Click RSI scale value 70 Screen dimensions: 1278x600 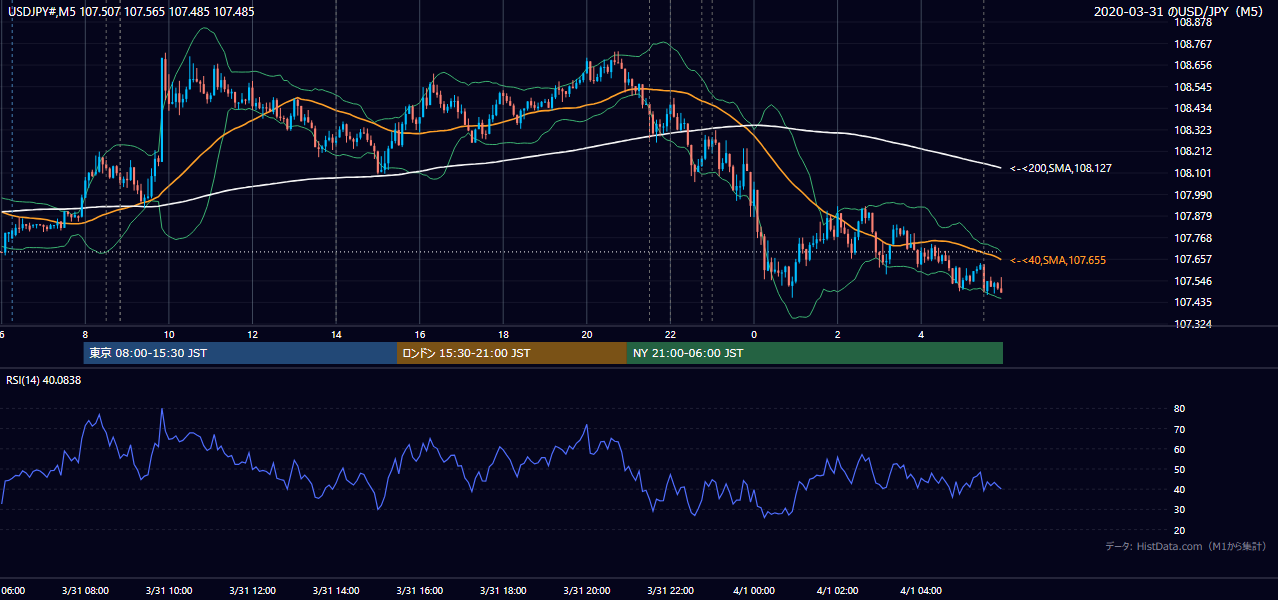point(1180,429)
